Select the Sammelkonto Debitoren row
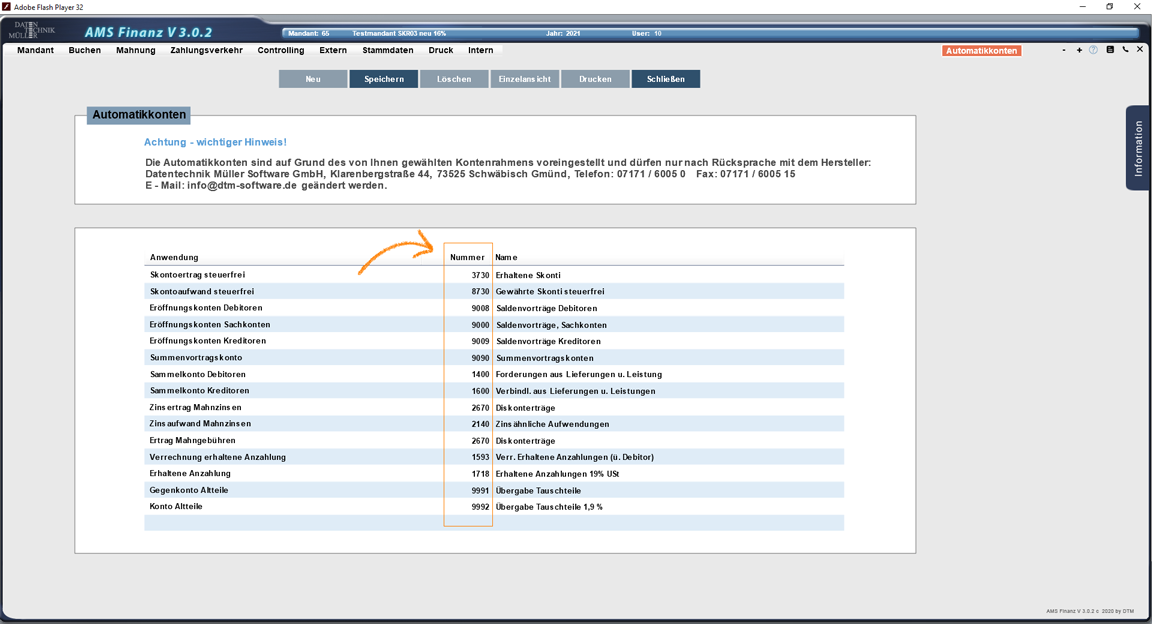1152x624 pixels. click(200, 374)
